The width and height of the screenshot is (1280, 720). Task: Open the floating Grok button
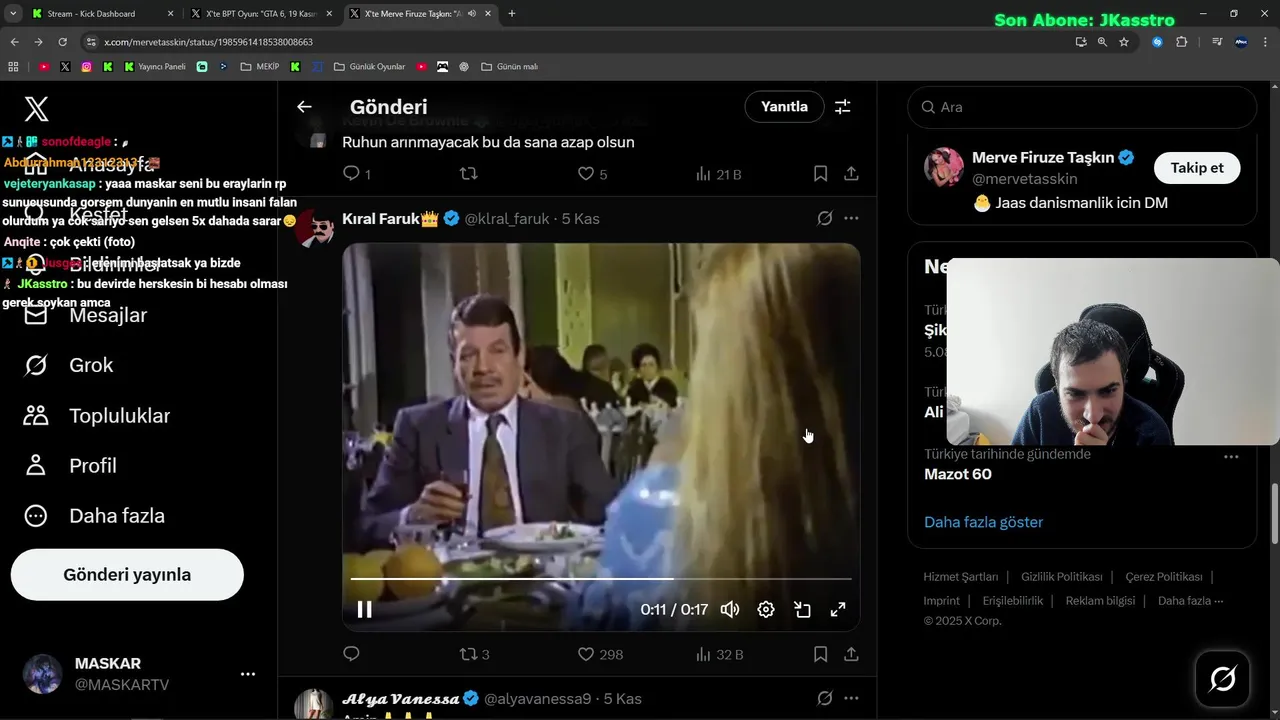(1222, 679)
